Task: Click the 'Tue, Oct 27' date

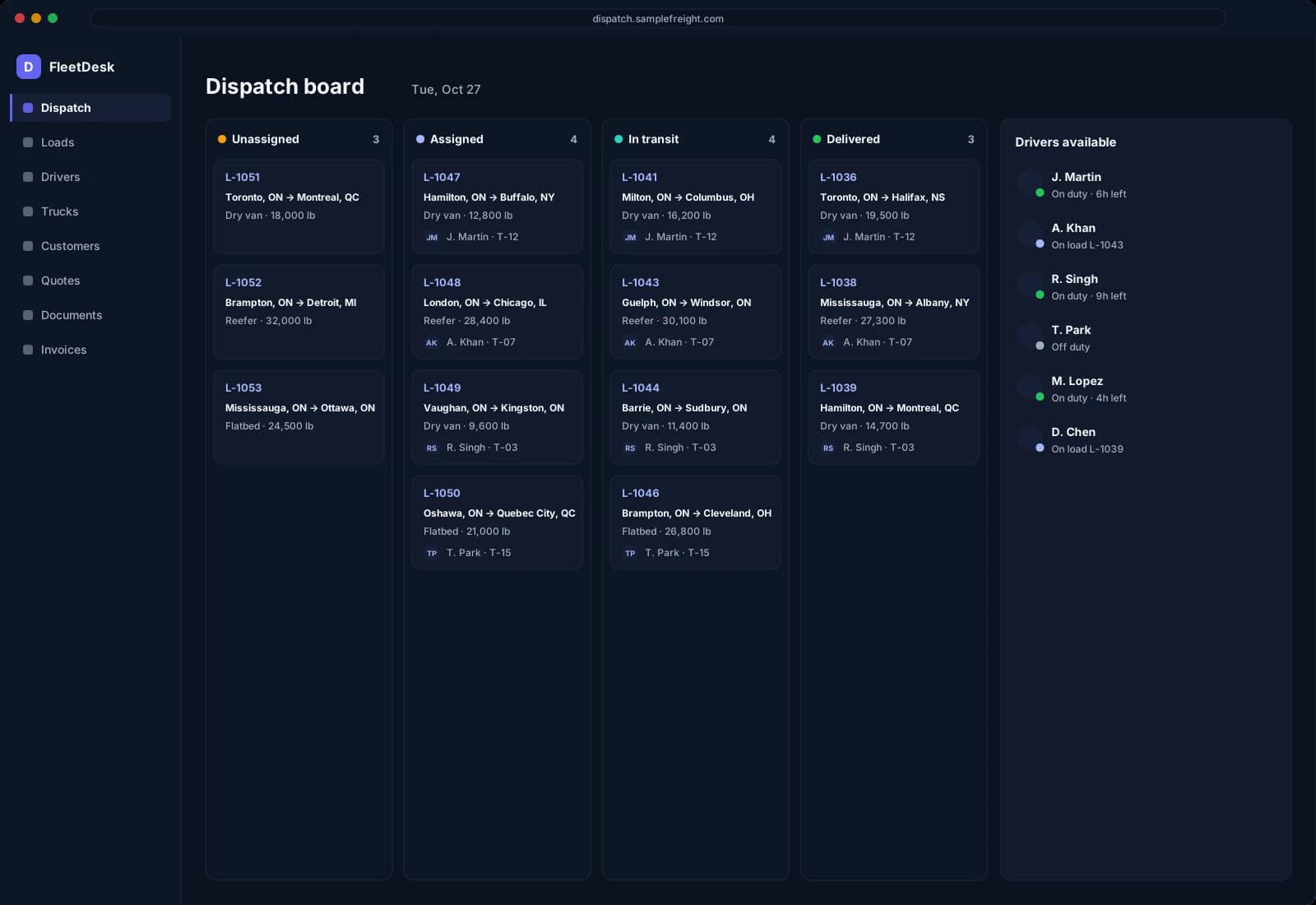Action: click(446, 90)
